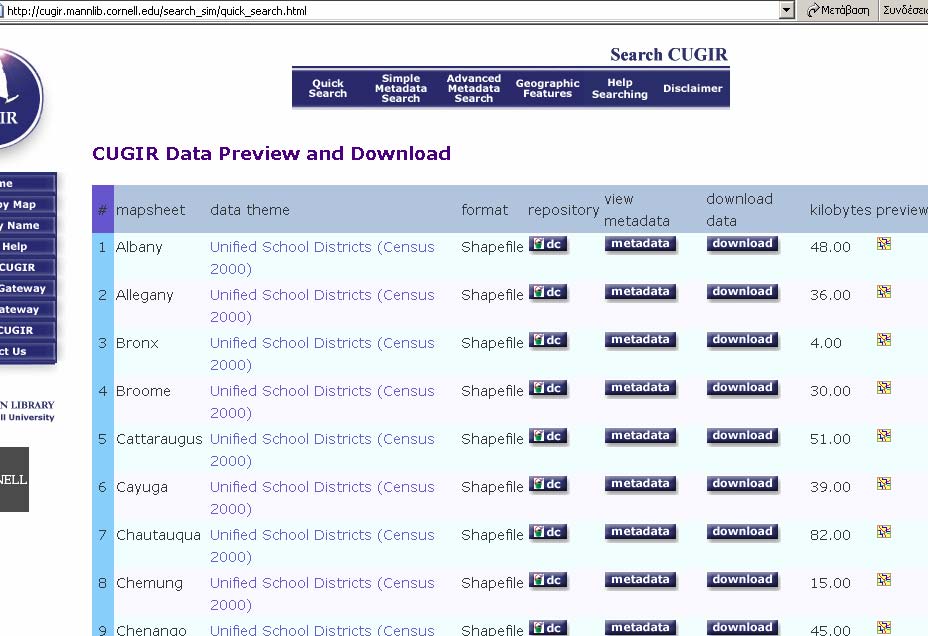Click the 'Search CUGIR' title text

pyautogui.click(x=669, y=54)
